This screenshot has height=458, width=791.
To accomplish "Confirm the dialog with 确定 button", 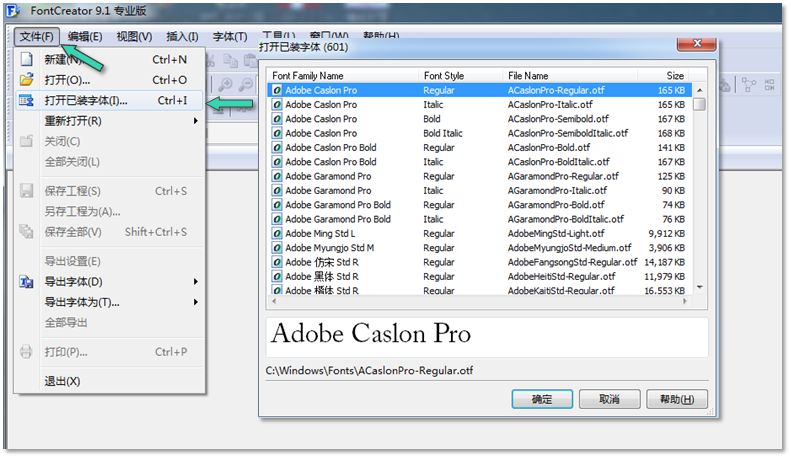I will tap(542, 399).
